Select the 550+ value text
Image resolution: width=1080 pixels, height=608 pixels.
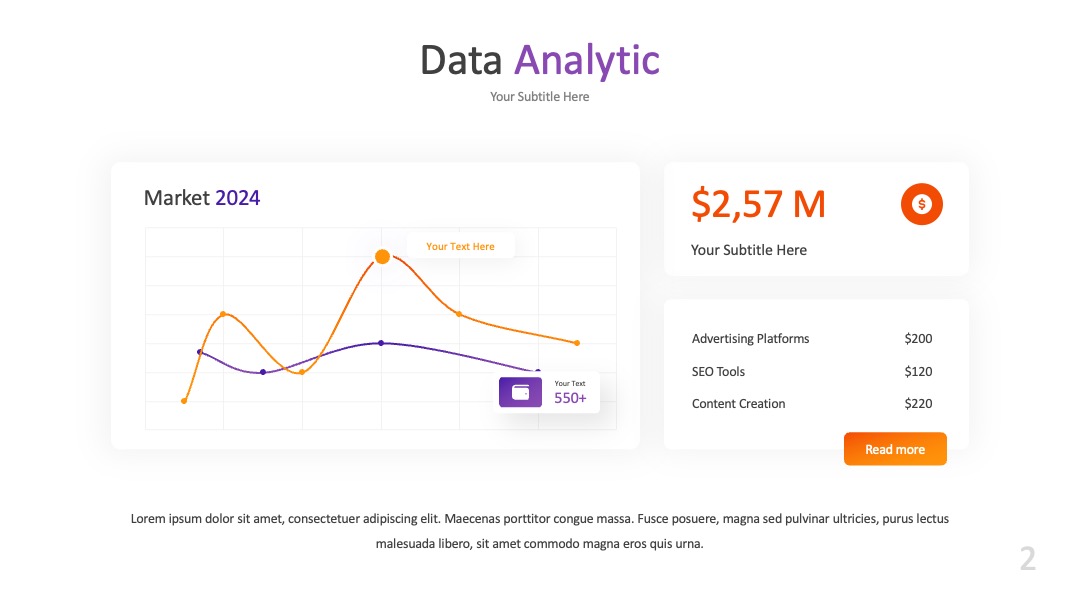tap(570, 398)
